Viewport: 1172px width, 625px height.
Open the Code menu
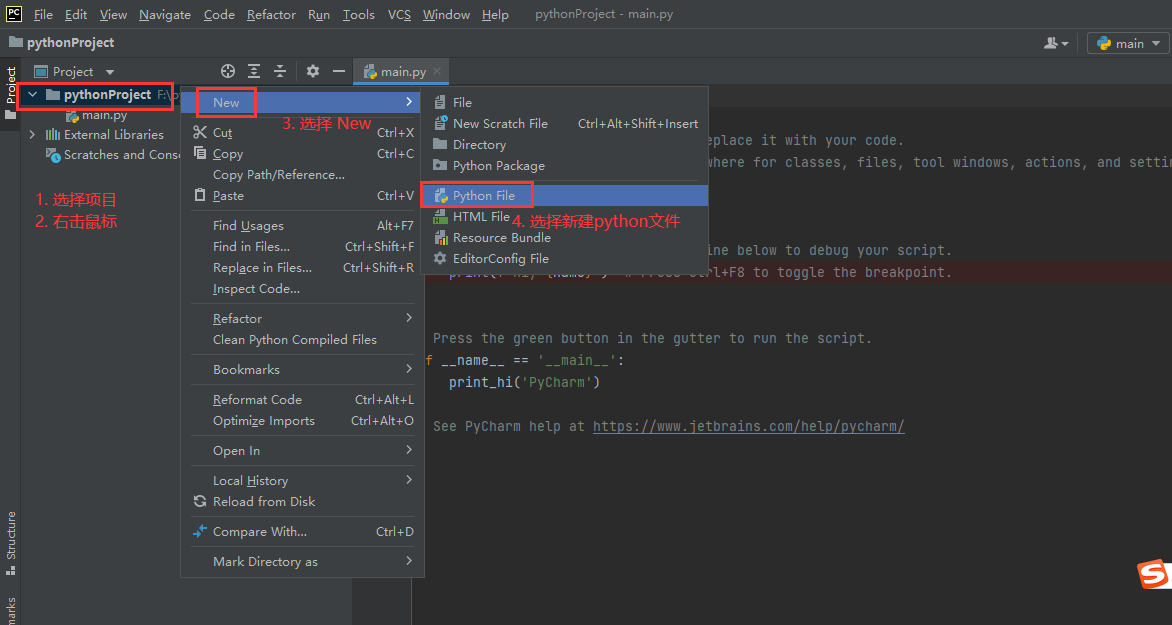219,15
